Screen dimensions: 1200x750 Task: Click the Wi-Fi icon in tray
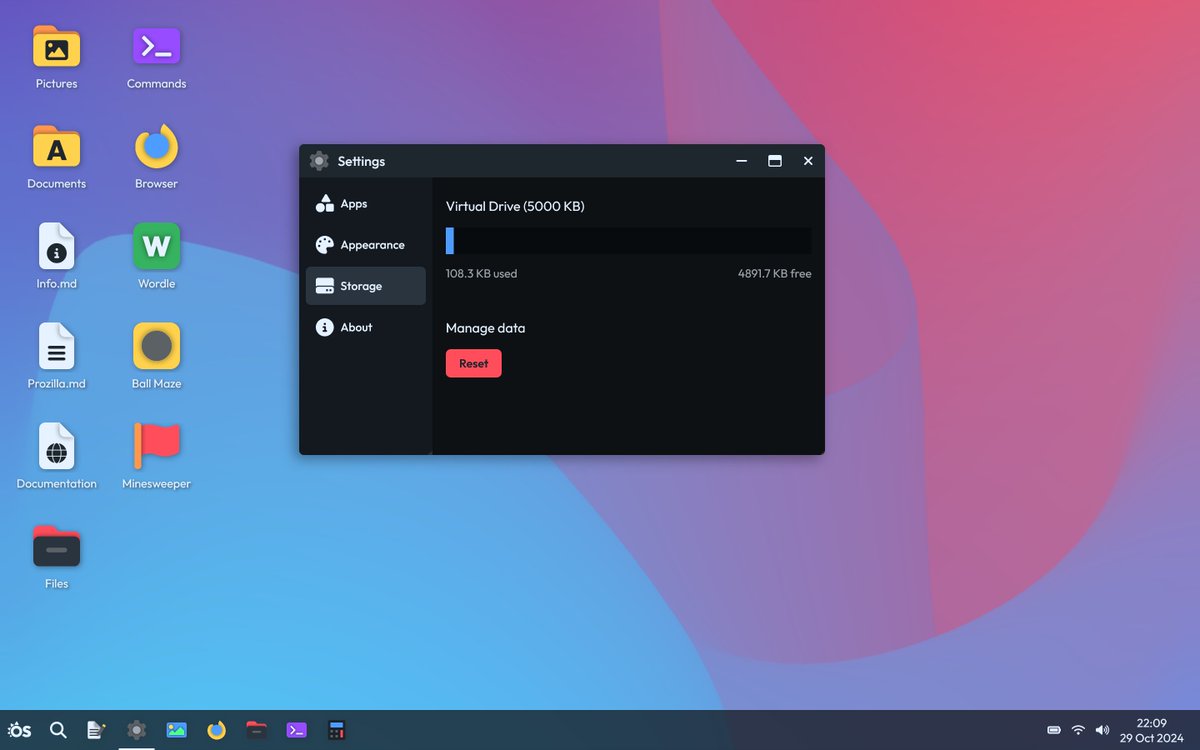[1078, 730]
